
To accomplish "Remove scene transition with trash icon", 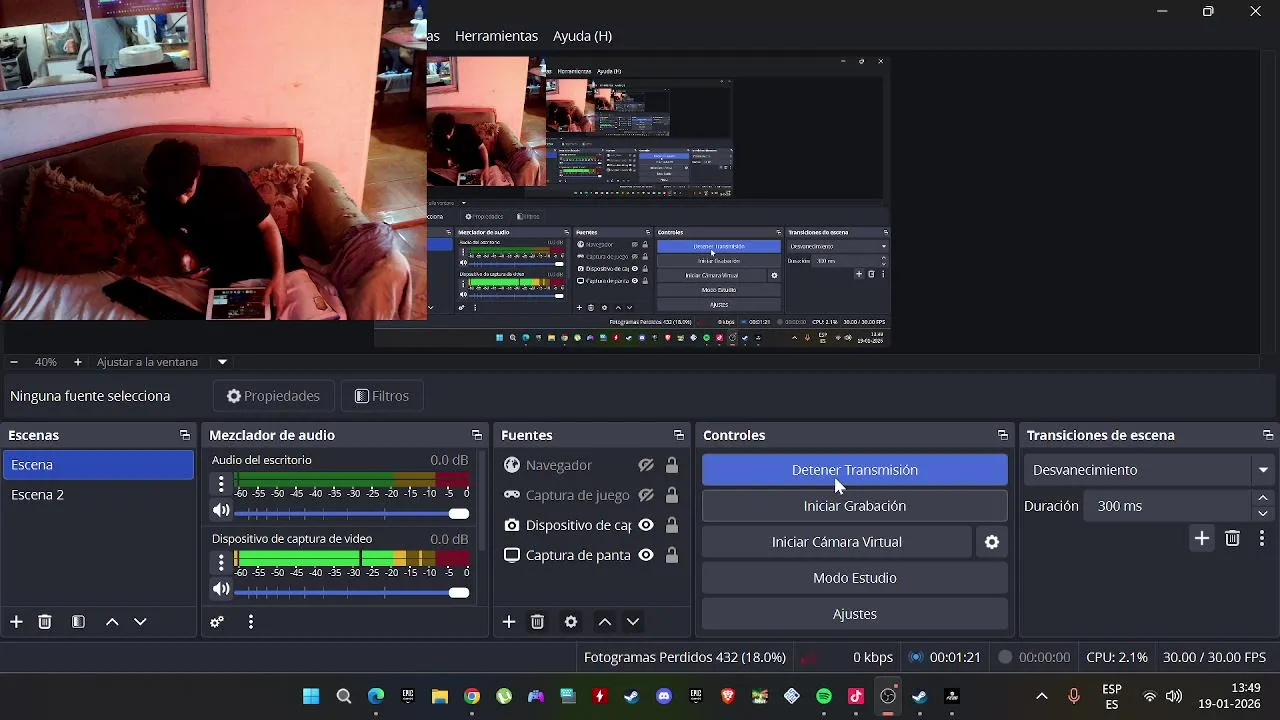I will (1232, 538).
